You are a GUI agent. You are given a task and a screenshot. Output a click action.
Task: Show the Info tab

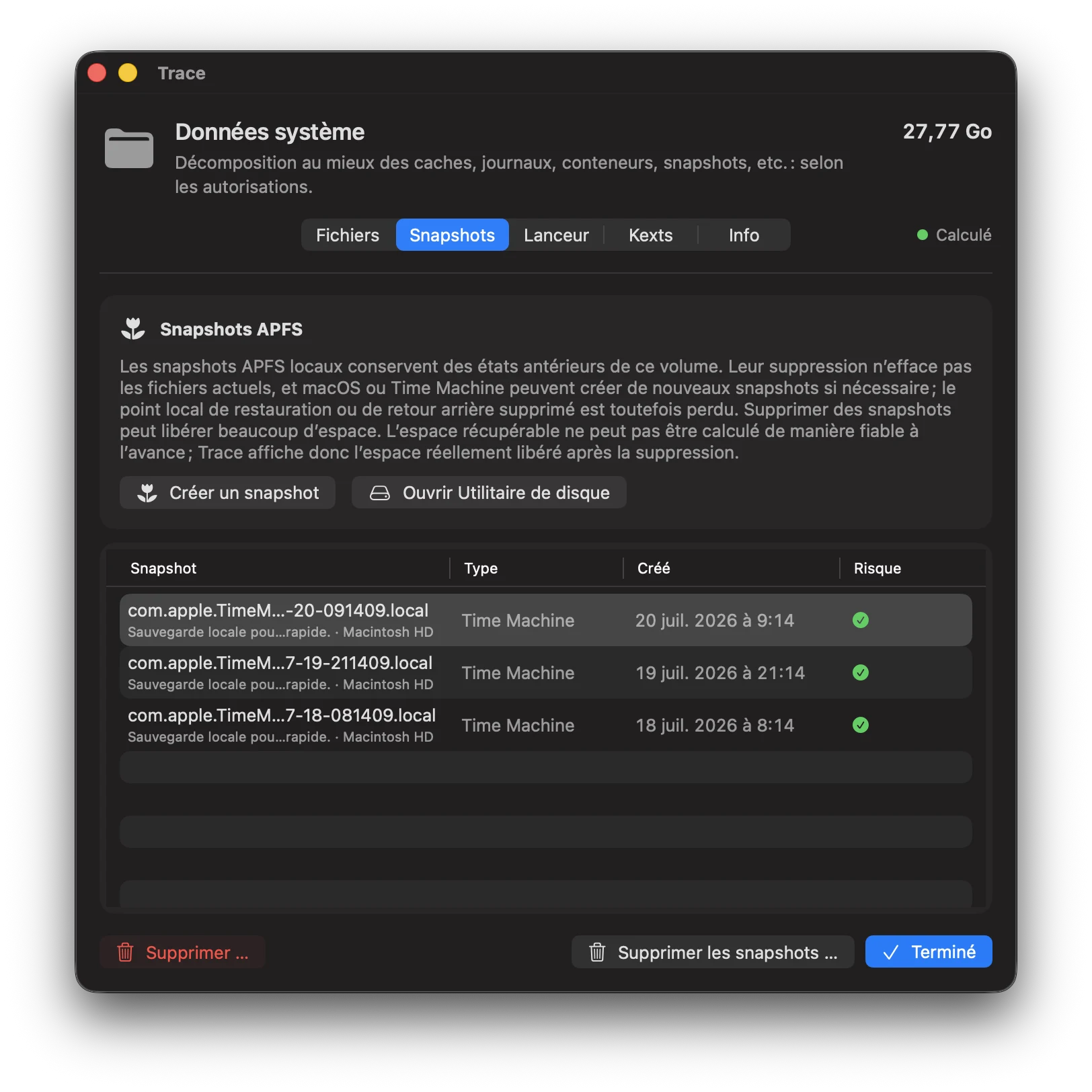click(744, 235)
